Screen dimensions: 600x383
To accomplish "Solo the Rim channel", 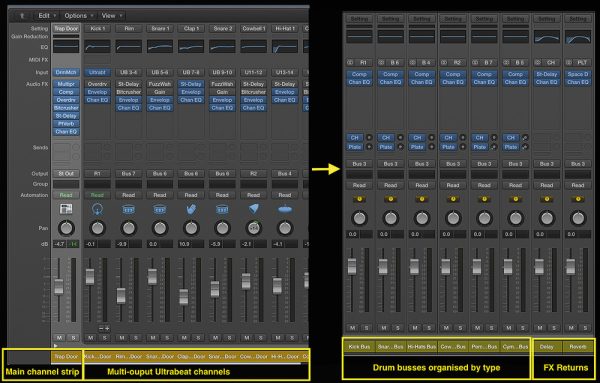I will [136, 338].
